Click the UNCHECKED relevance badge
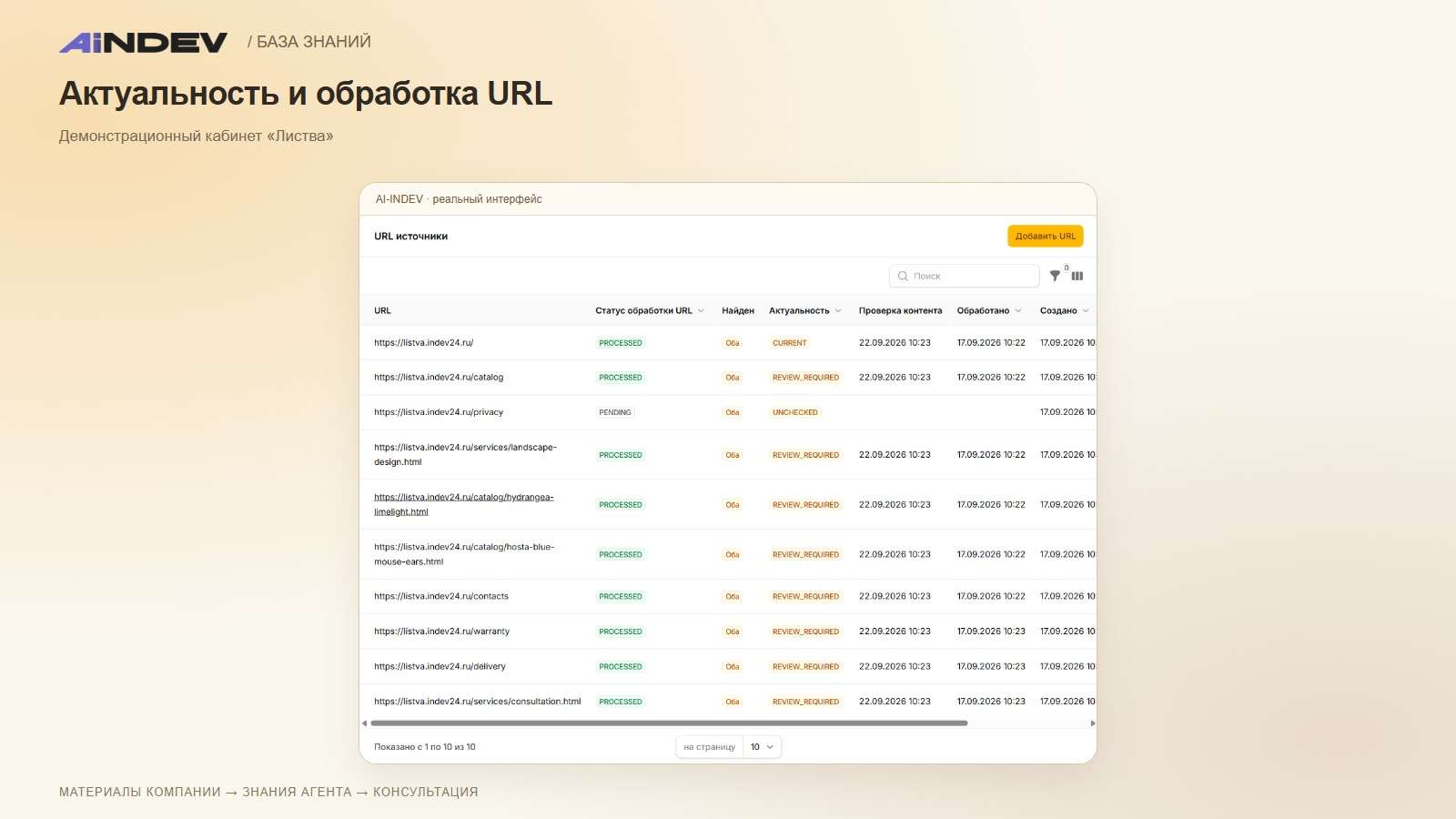The image size is (1456, 819). coord(795,412)
